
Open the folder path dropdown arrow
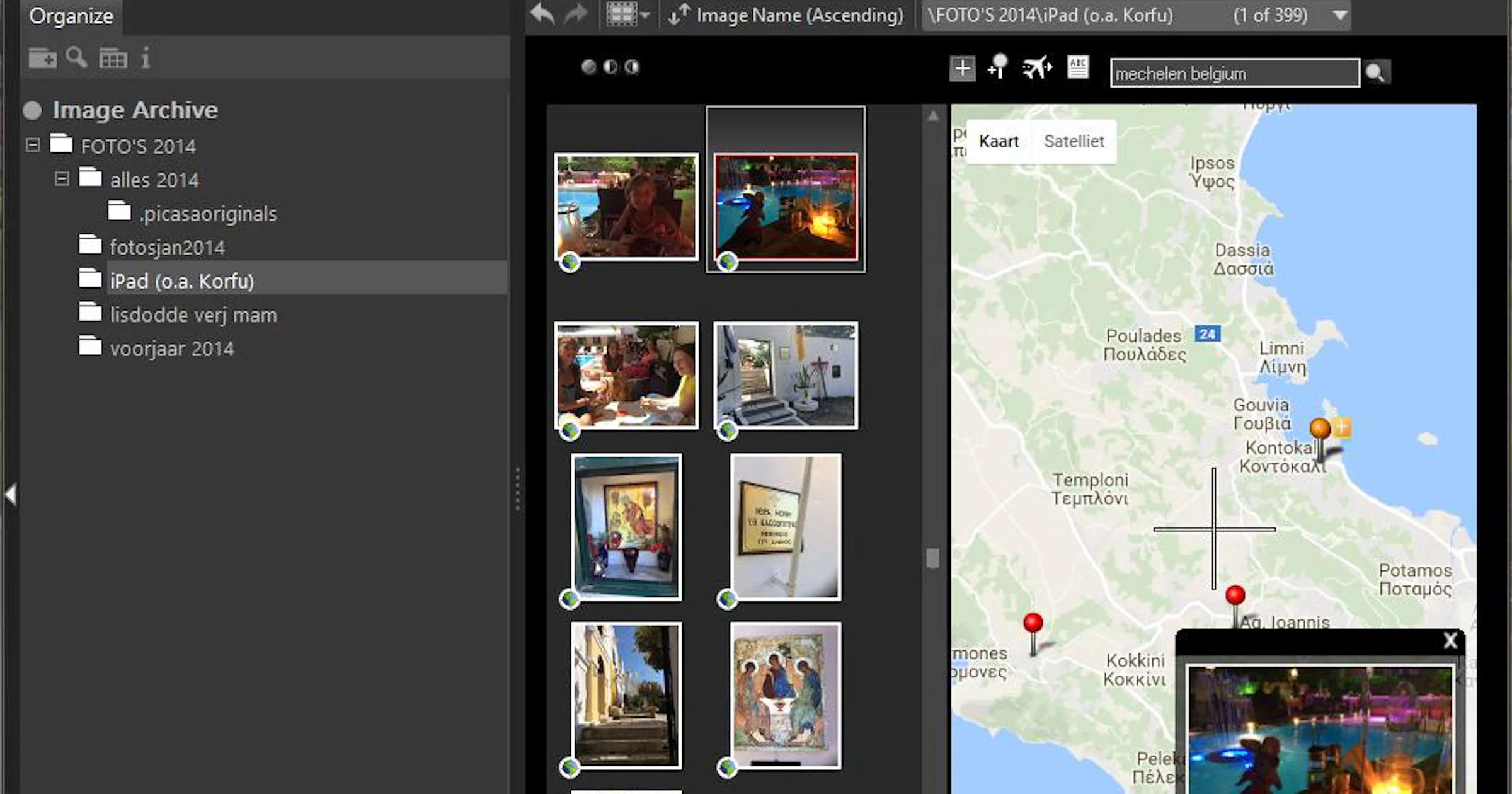[x=1341, y=15]
